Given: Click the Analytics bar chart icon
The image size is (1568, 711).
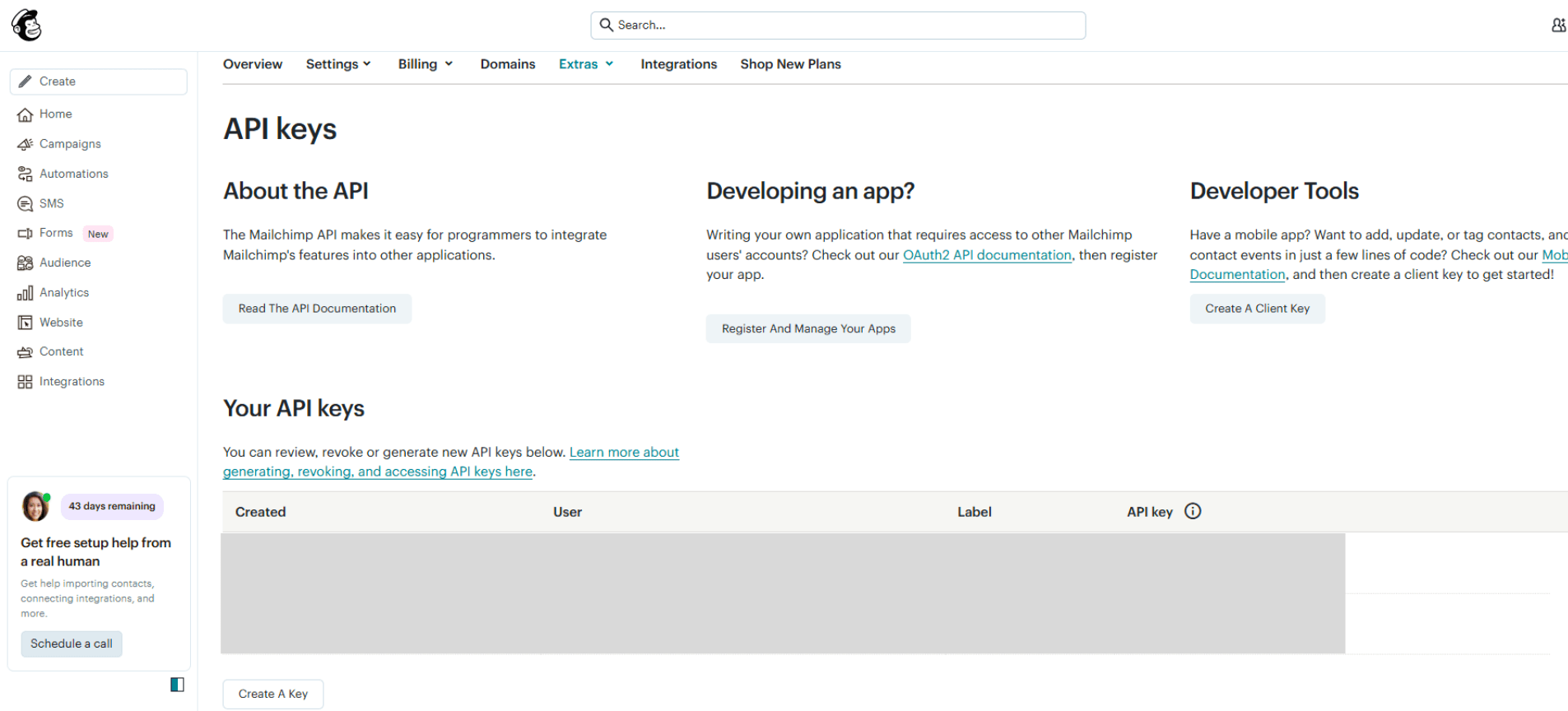Looking at the screenshot, I should point(26,293).
